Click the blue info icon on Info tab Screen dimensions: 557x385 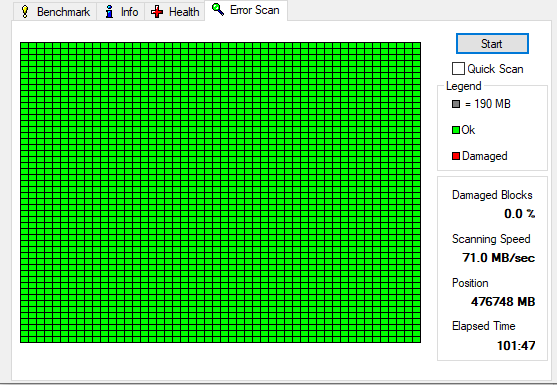(109, 12)
